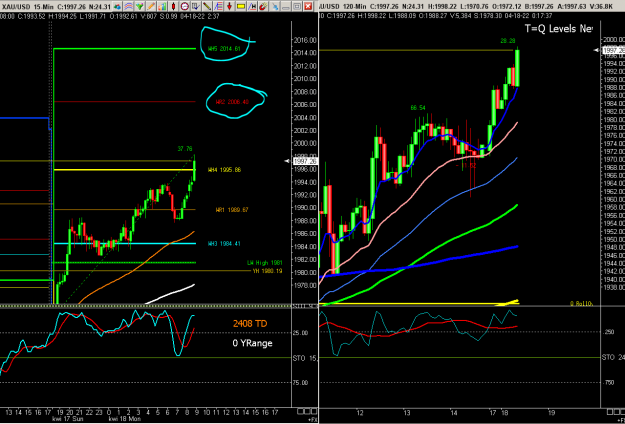Click date 19 on 120-Min time axis

click(x=552, y=412)
